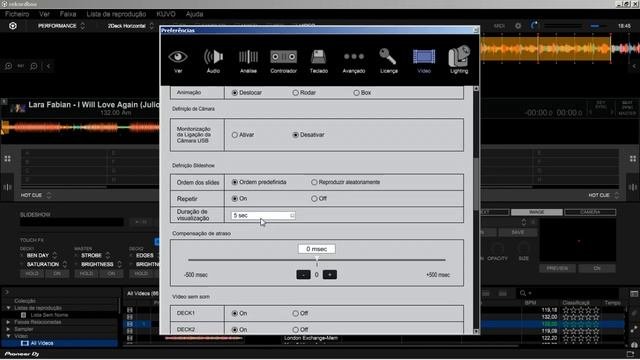Open the Ficheiro menu
This screenshot has height=360, width=640.
17,14
